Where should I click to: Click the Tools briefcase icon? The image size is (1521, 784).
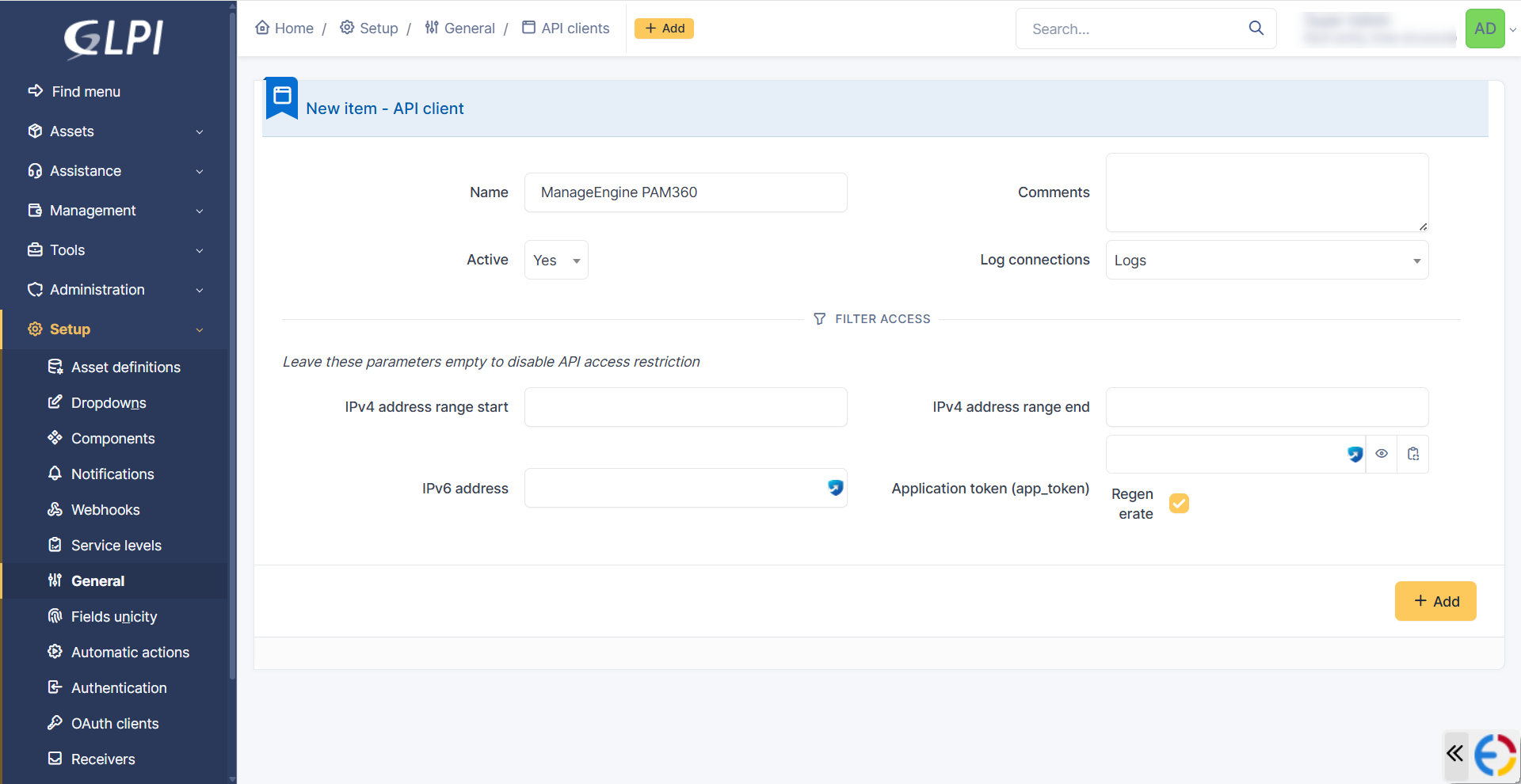pos(35,249)
